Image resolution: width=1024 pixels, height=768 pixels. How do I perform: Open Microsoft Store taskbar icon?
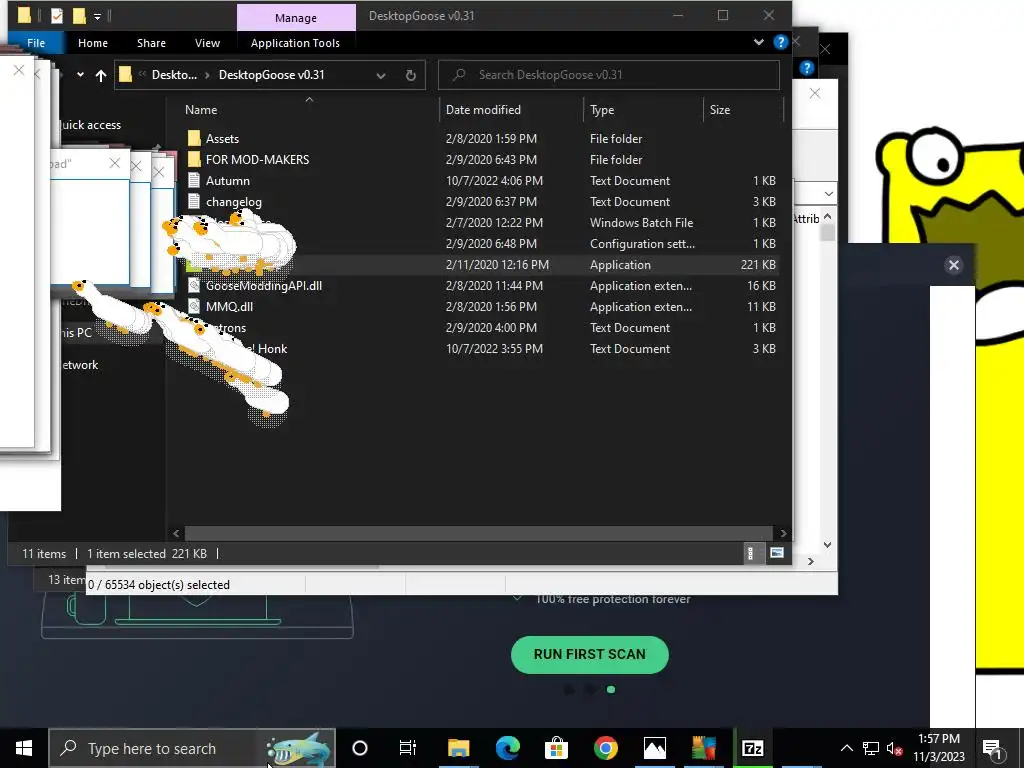[x=556, y=748]
